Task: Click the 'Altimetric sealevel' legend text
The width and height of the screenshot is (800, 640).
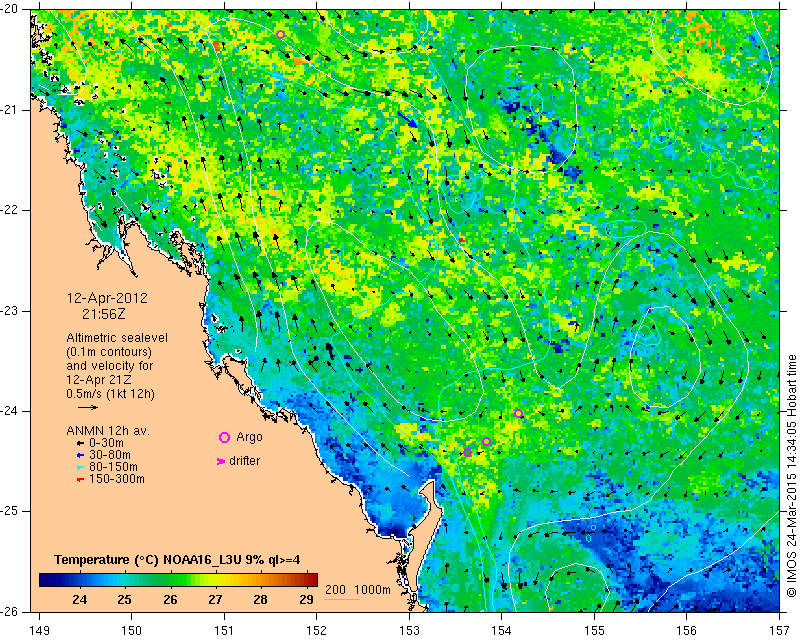Action: [x=117, y=338]
